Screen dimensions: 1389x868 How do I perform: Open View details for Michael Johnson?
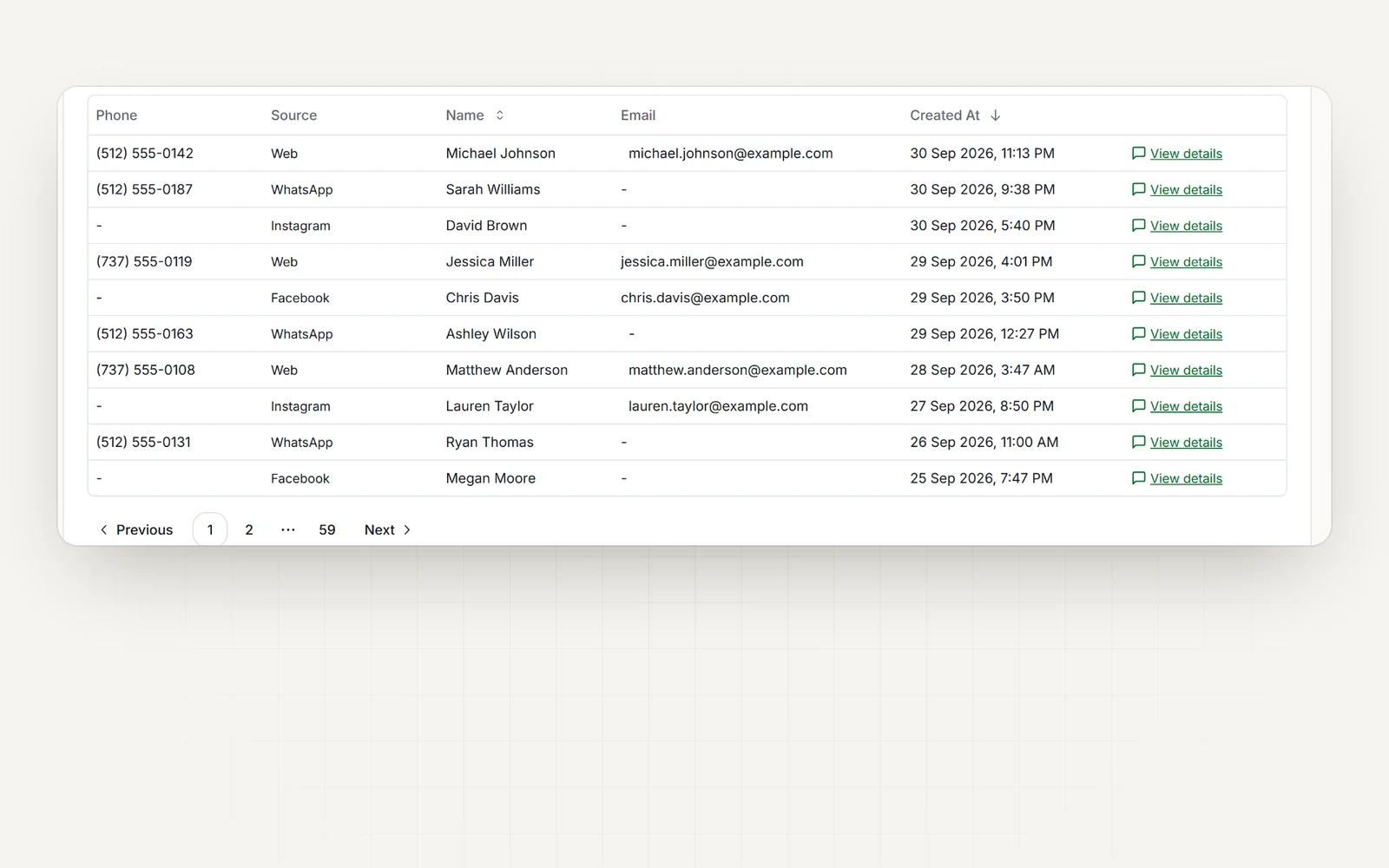pos(1186,154)
